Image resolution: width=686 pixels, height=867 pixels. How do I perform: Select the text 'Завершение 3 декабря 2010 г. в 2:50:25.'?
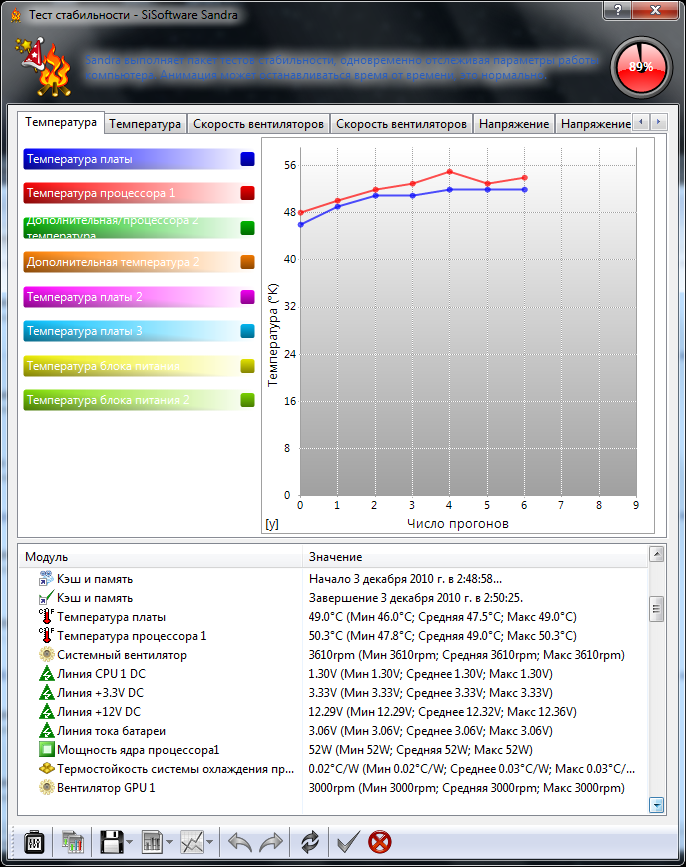pyautogui.click(x=416, y=598)
